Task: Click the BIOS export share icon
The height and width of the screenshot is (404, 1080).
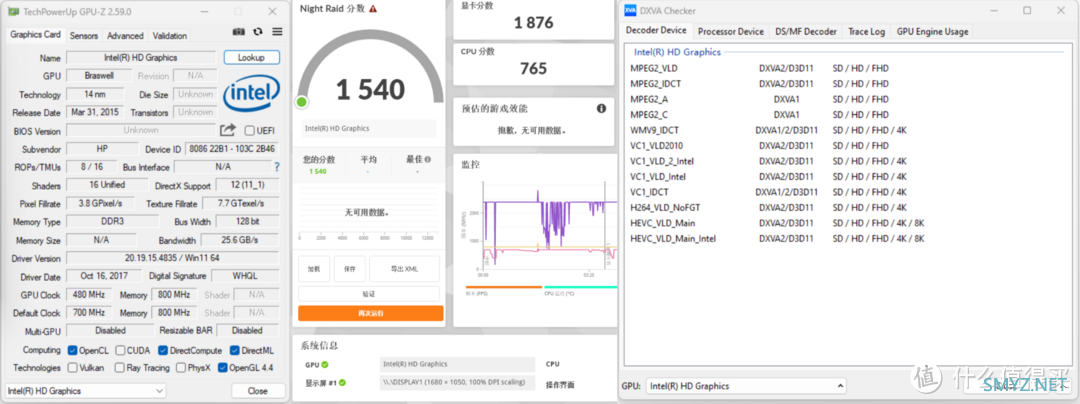Action: pos(227,130)
